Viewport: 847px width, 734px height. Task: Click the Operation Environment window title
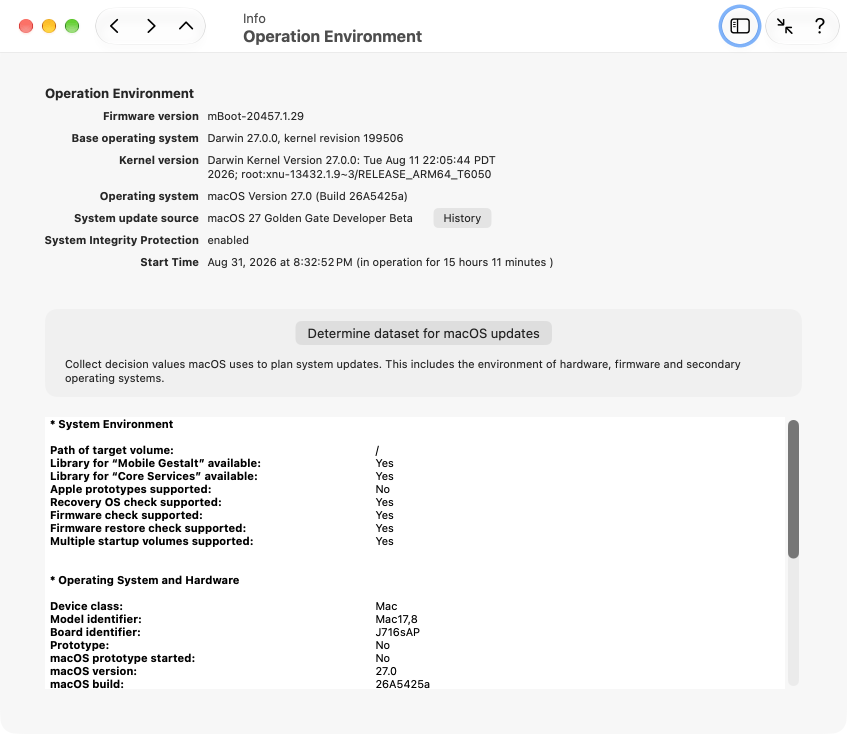click(332, 36)
